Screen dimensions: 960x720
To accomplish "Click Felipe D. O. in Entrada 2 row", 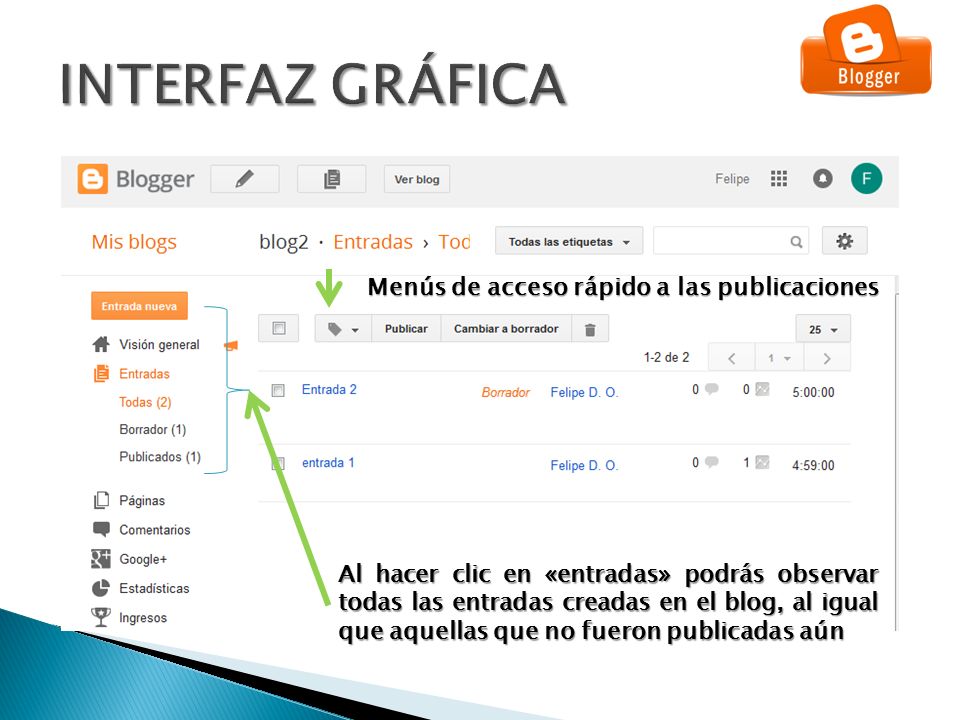I will [584, 392].
